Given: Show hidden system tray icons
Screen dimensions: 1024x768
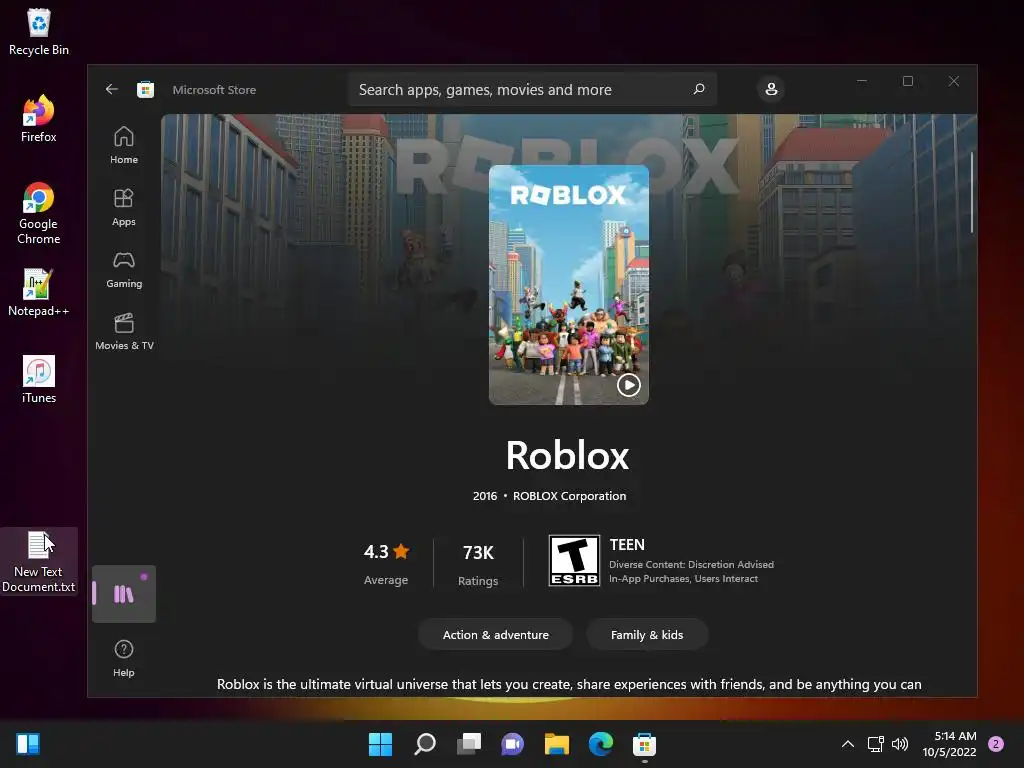Looking at the screenshot, I should point(848,744).
